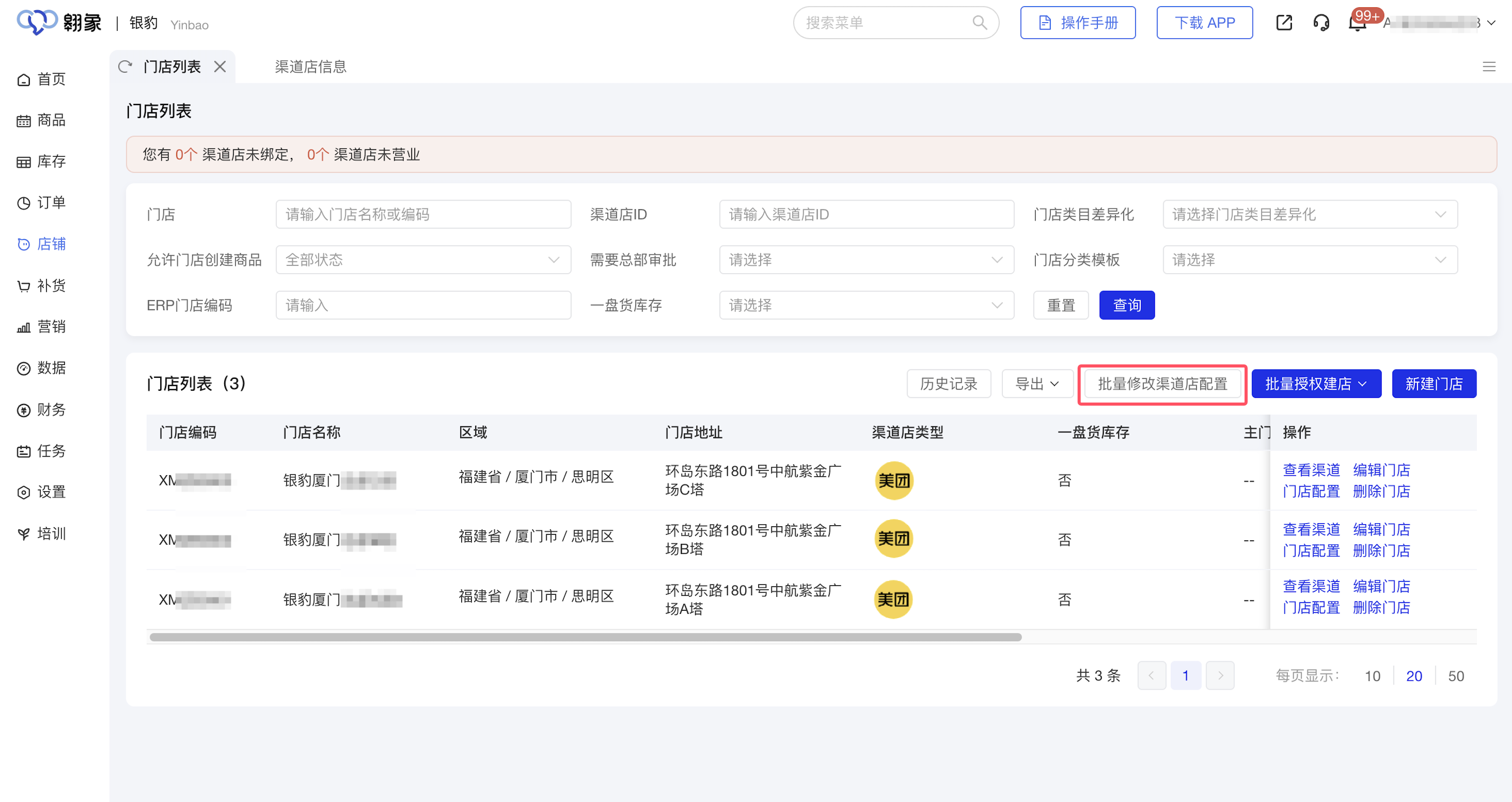1512x802 pixels.
Task: Open 允许门店创建商品 status dropdown
Action: pyautogui.click(x=423, y=259)
